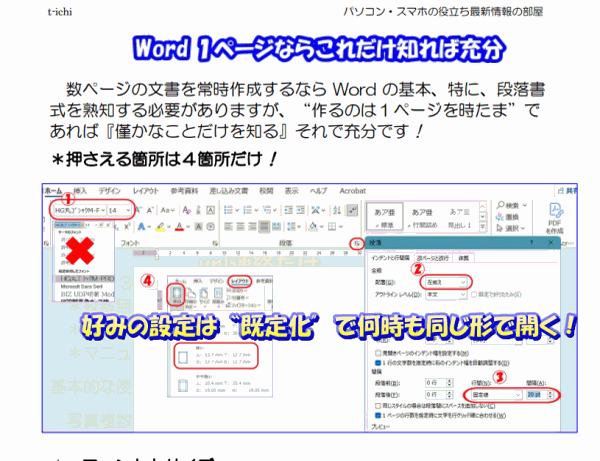
Task: Click the increase indent icon
Action: click(300, 210)
